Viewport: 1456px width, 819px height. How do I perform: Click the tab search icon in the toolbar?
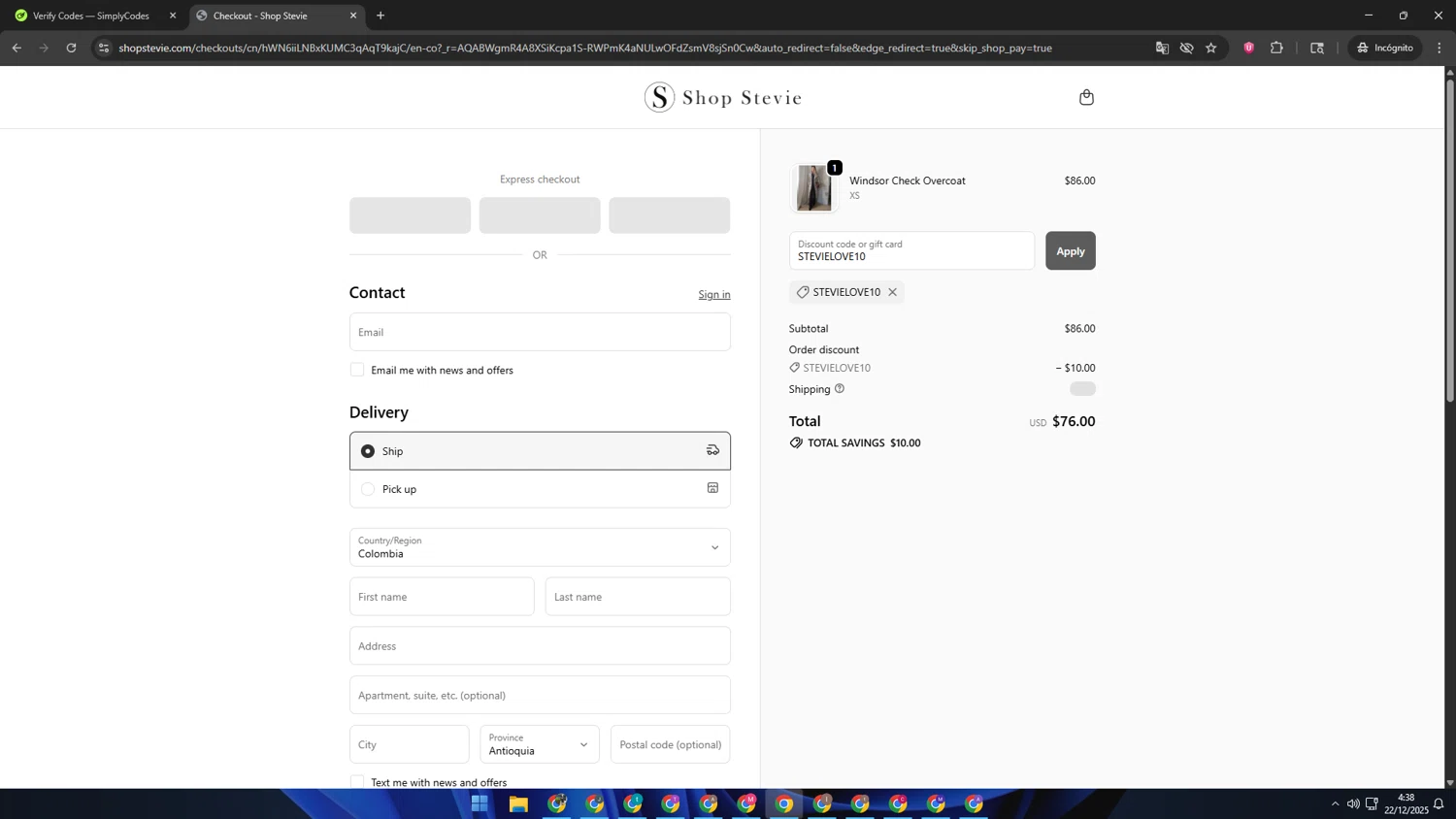(x=1317, y=48)
